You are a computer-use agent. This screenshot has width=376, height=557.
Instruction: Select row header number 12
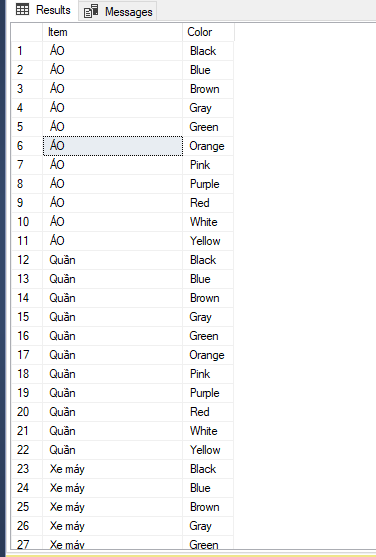click(x=27, y=260)
